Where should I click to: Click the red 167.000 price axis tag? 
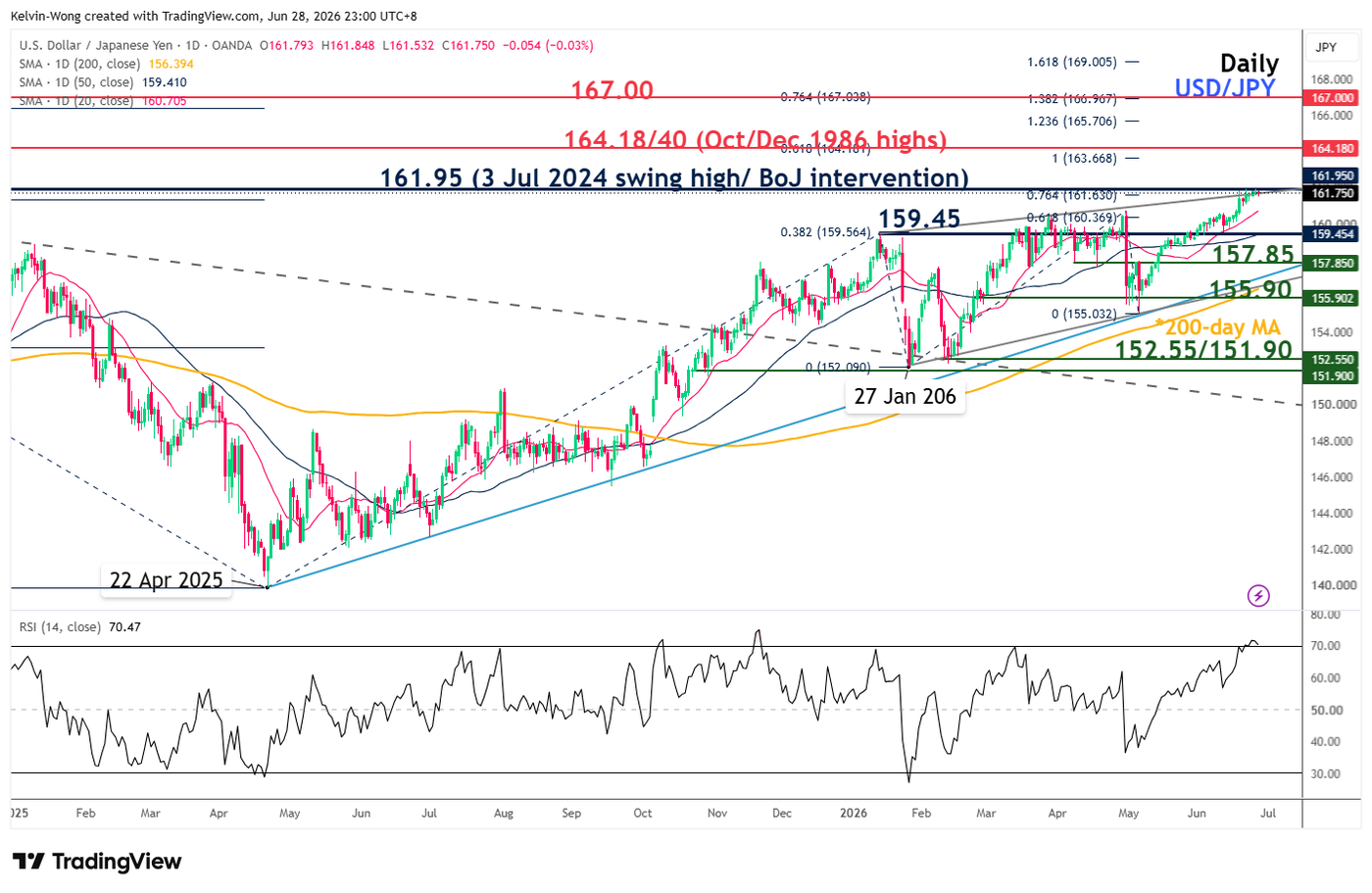pyautogui.click(x=1333, y=98)
